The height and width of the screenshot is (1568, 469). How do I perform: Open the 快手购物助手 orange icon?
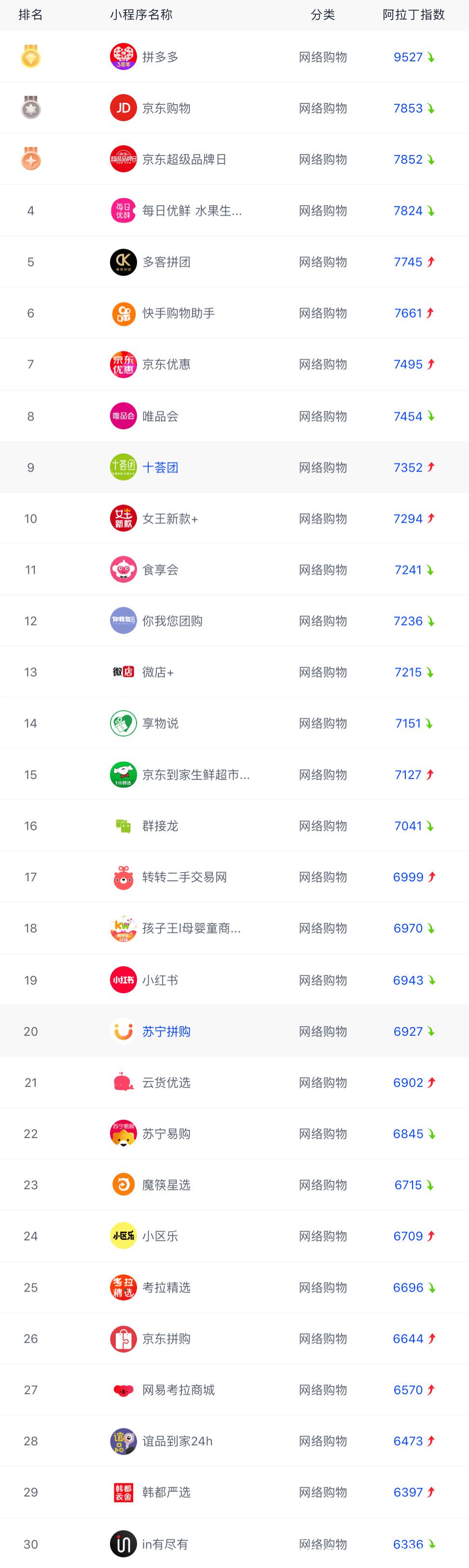123,313
